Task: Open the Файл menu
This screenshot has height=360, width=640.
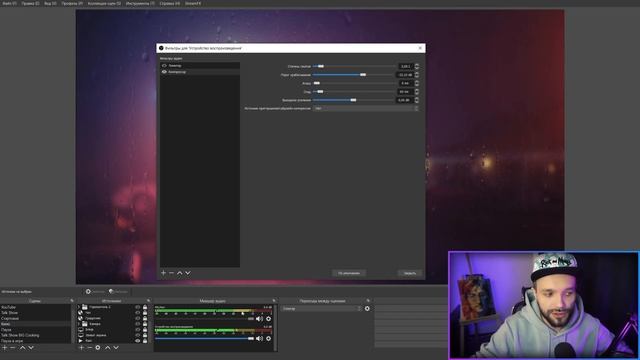Action: pyautogui.click(x=10, y=3)
